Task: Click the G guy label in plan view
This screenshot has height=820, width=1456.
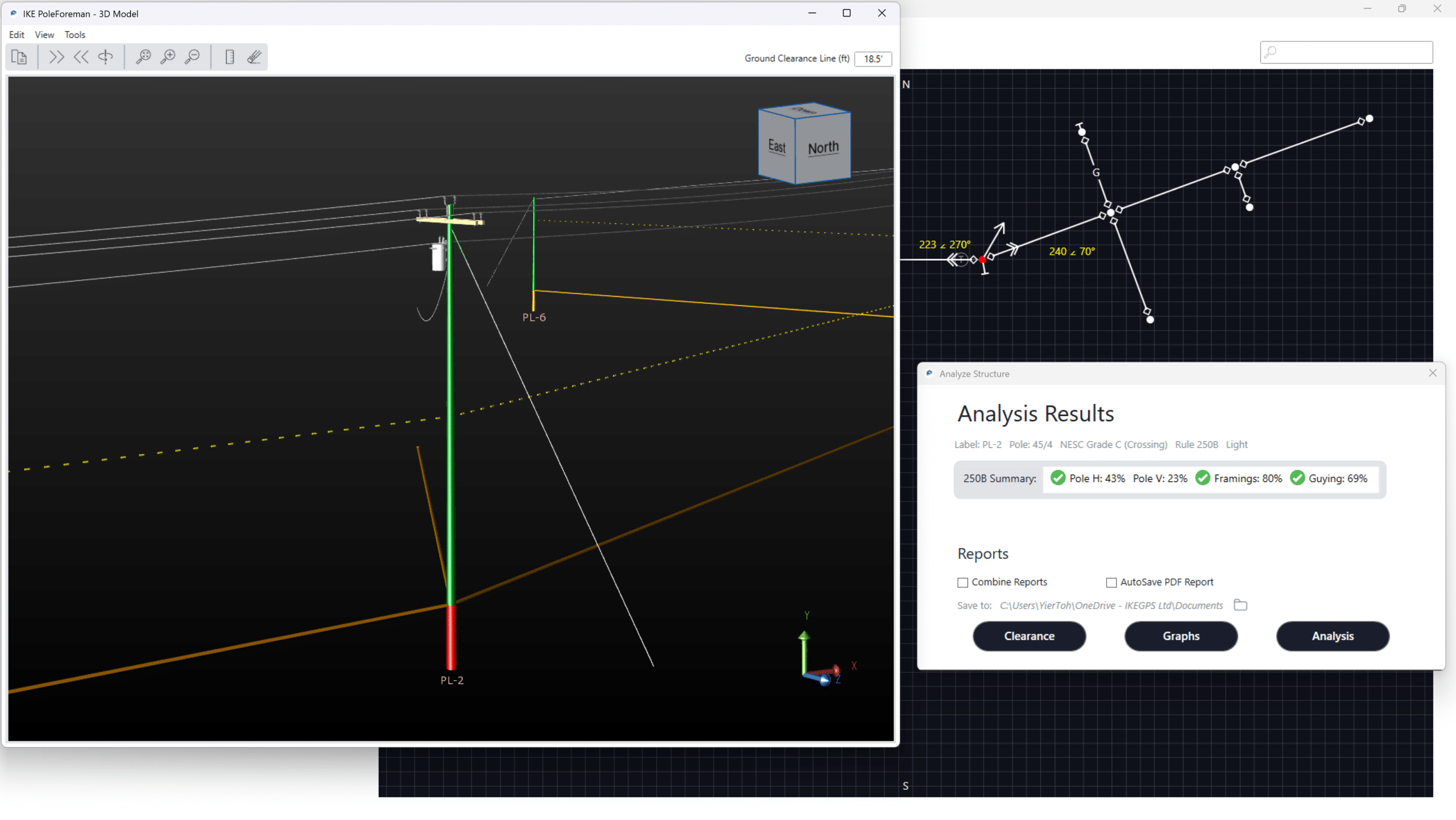Action: (1096, 172)
